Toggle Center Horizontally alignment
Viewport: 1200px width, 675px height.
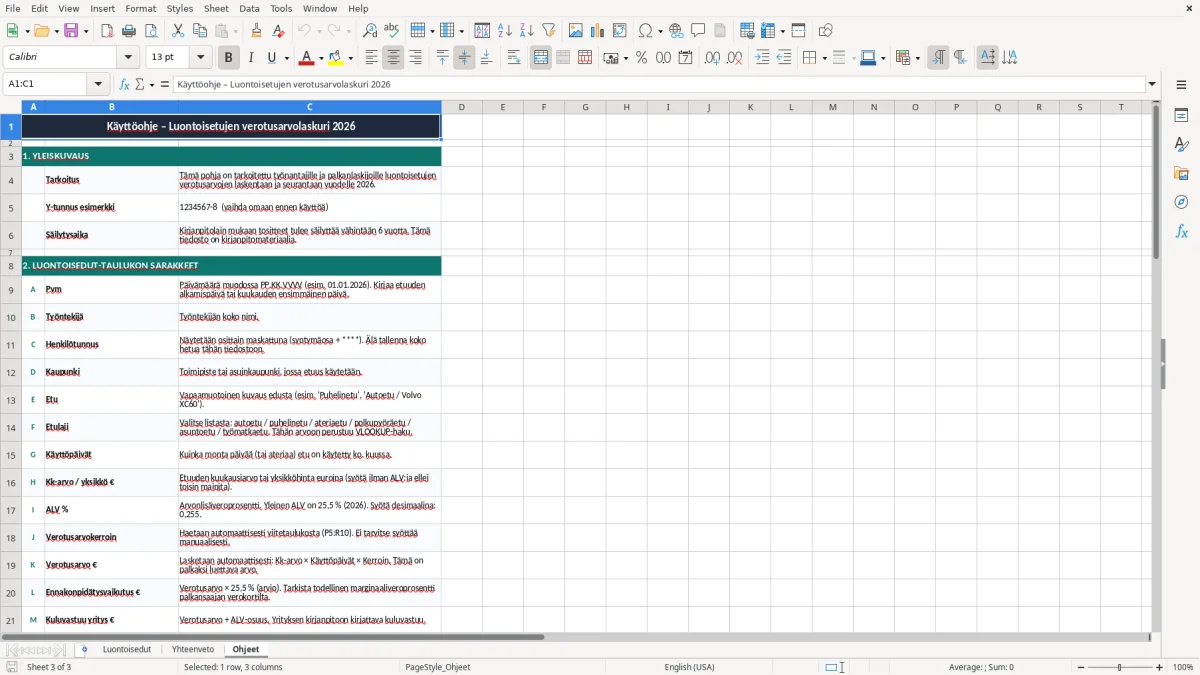coord(393,58)
